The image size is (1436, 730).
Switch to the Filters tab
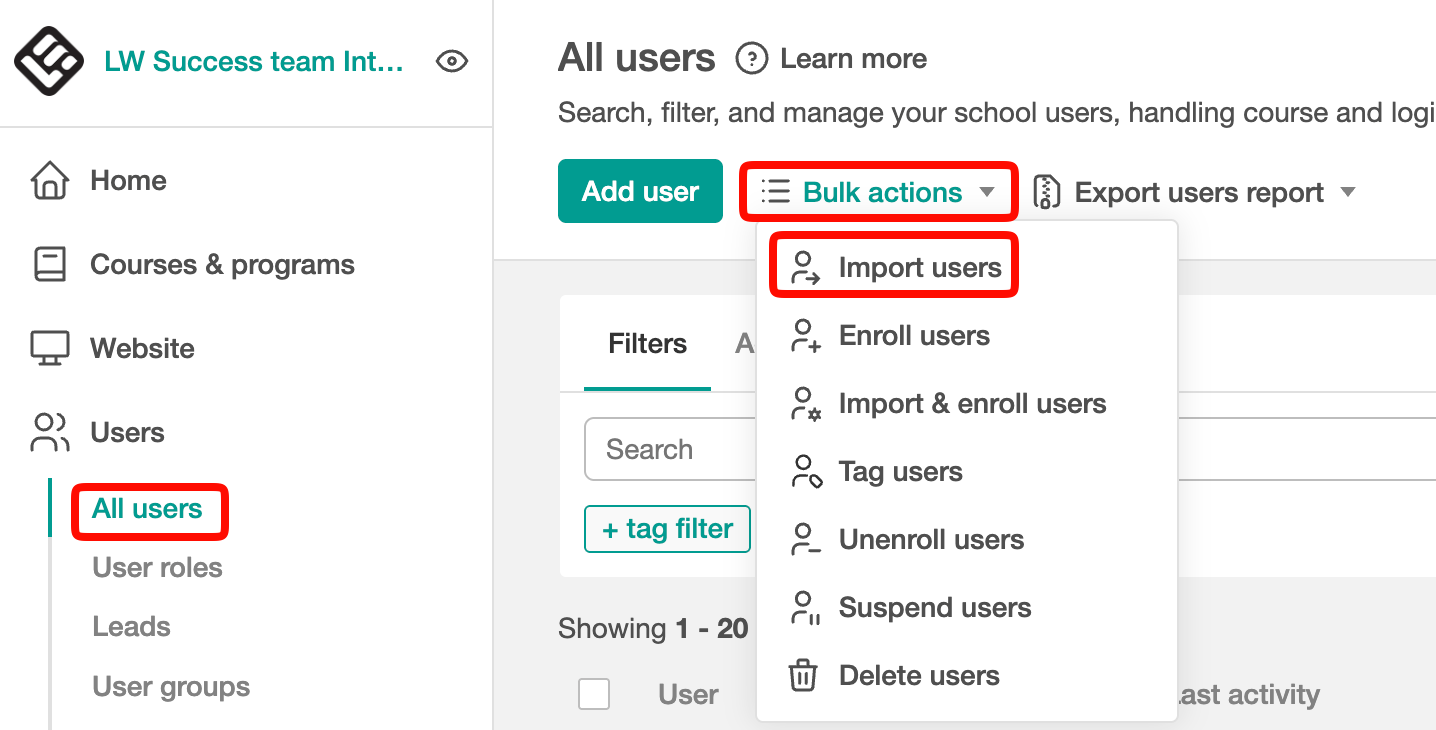tap(647, 344)
